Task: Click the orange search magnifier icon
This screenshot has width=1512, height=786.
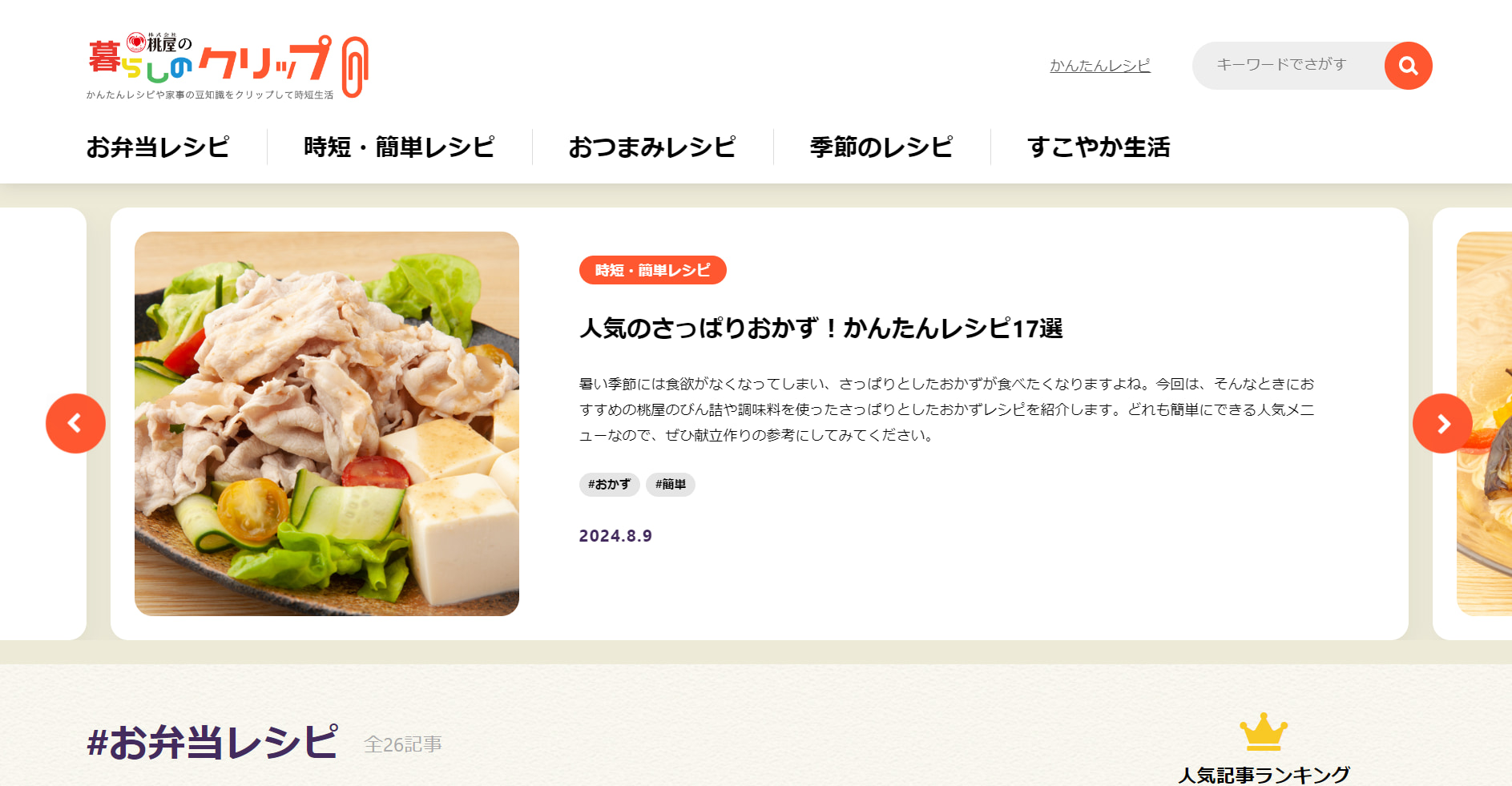Action: (x=1408, y=66)
